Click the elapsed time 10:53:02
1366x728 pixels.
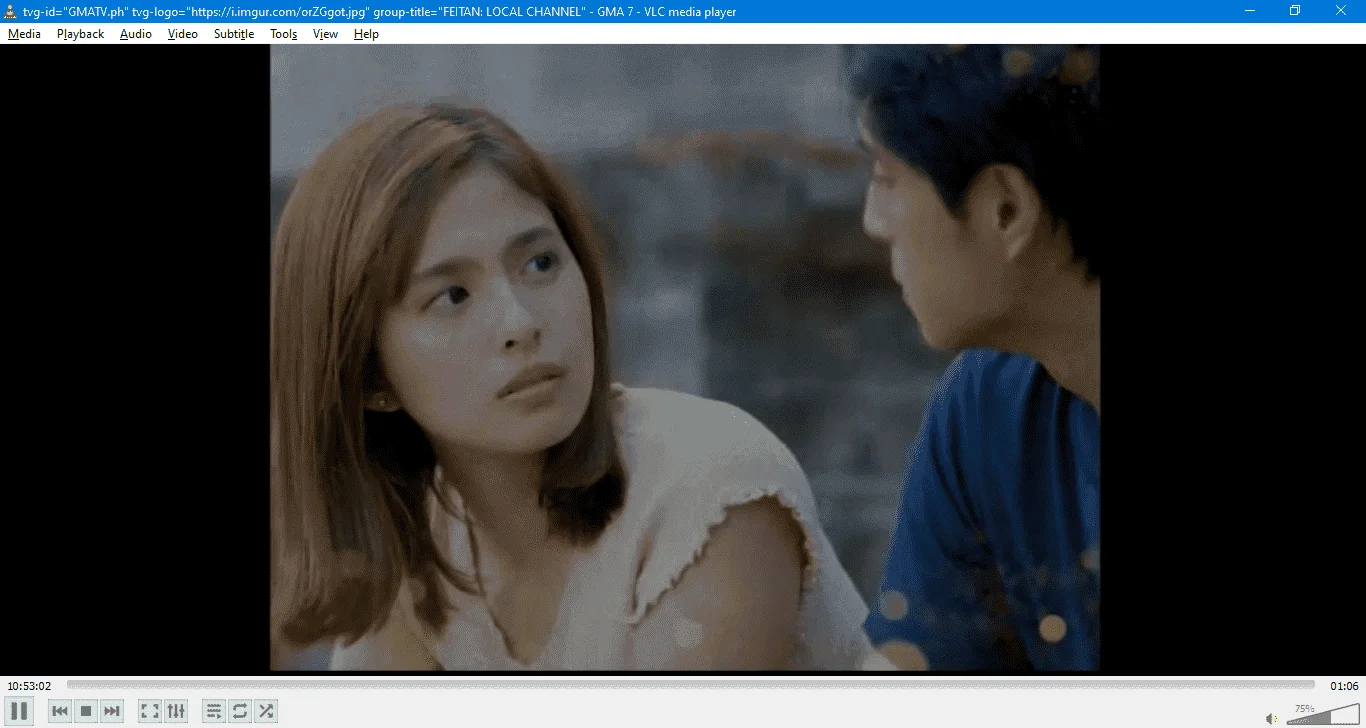(29, 686)
